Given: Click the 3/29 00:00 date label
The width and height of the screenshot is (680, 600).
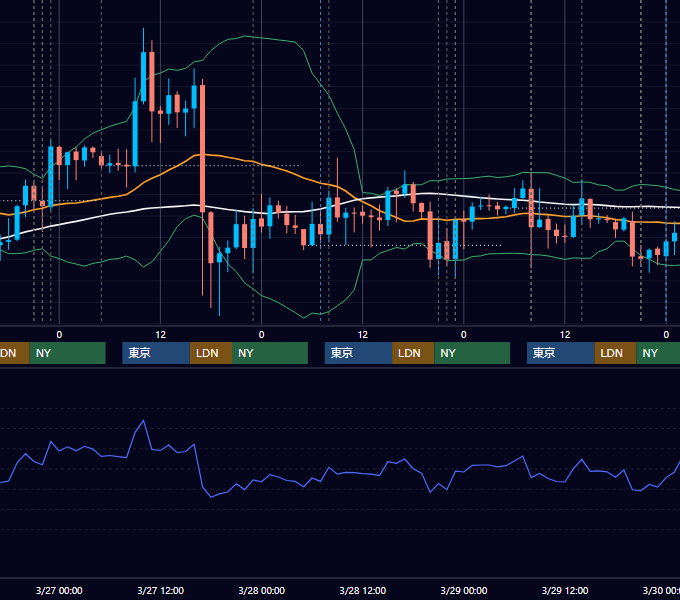Looking at the screenshot, I should pos(464,590).
